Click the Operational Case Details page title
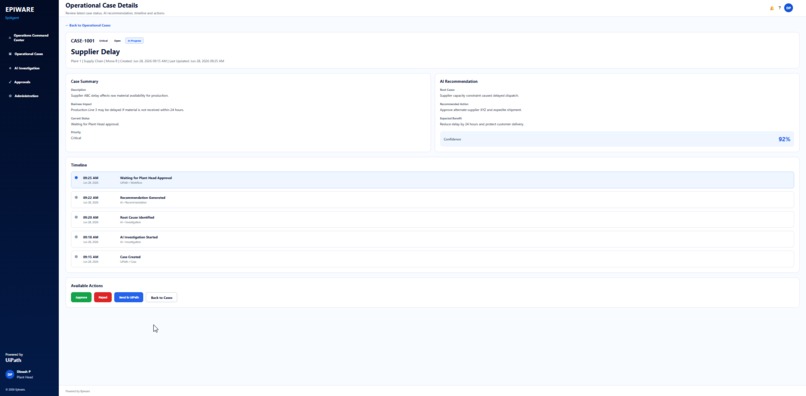The width and height of the screenshot is (806, 396). [x=102, y=5]
